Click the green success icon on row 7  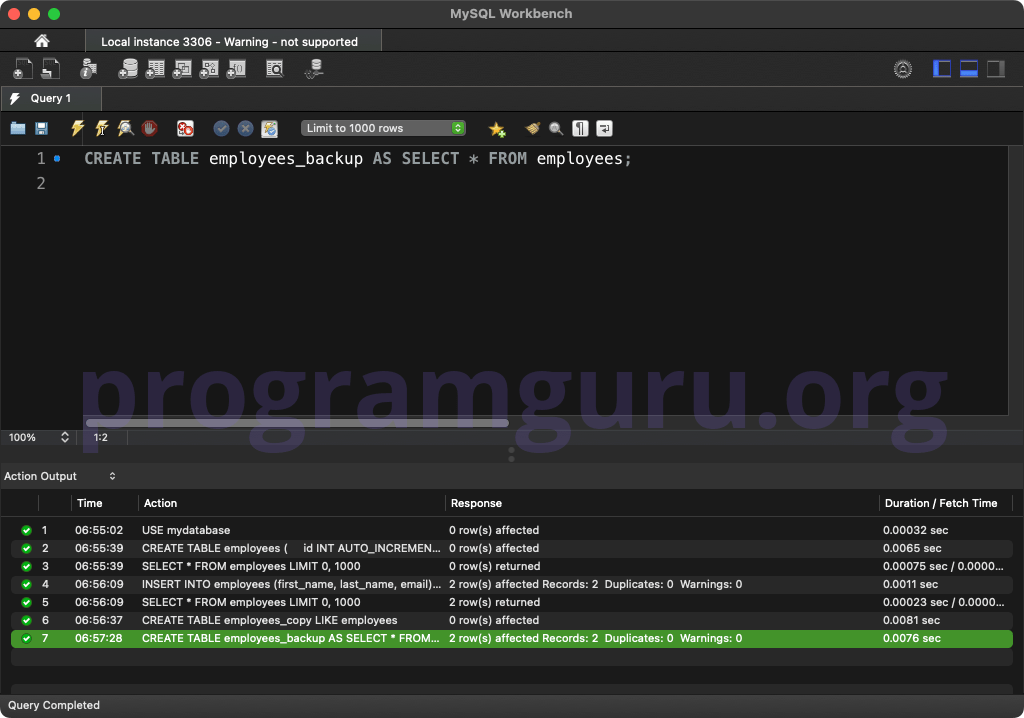26,638
